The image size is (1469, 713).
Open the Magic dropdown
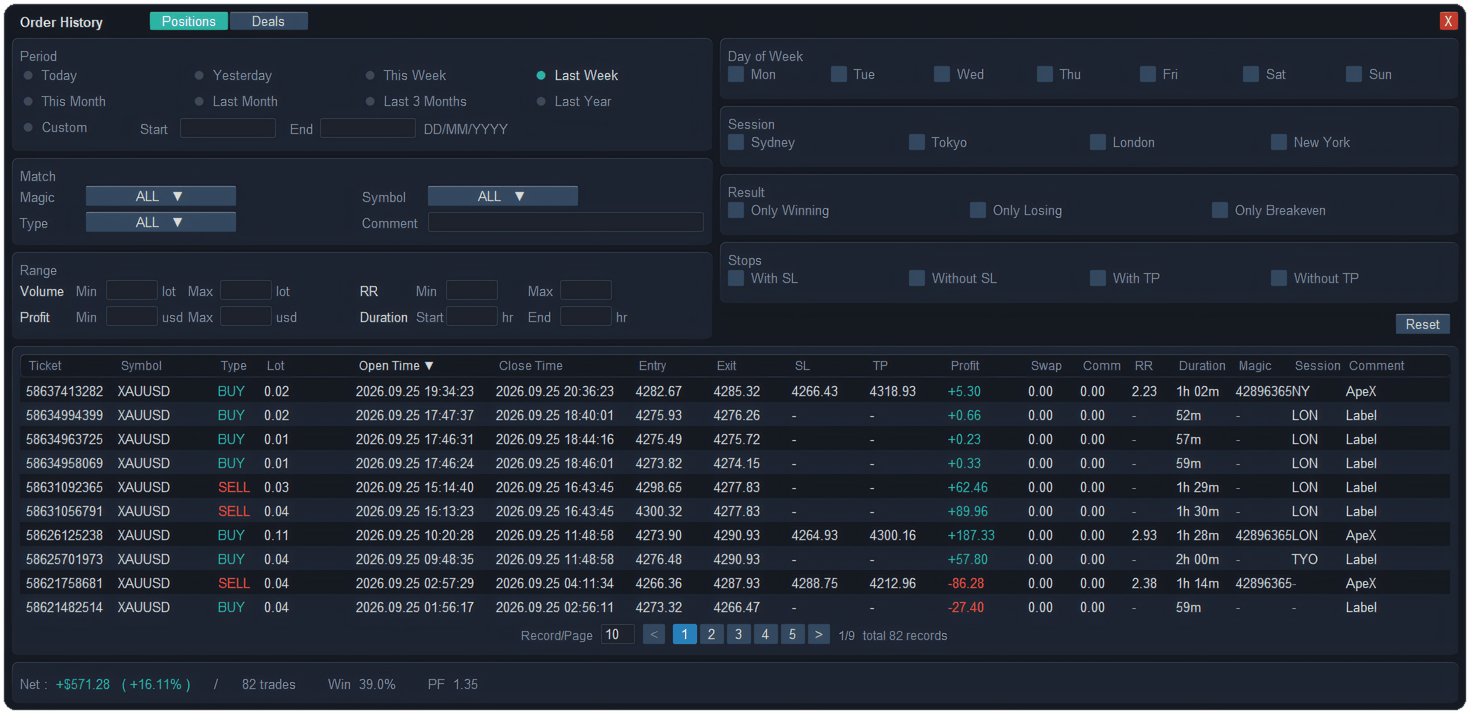(x=161, y=196)
